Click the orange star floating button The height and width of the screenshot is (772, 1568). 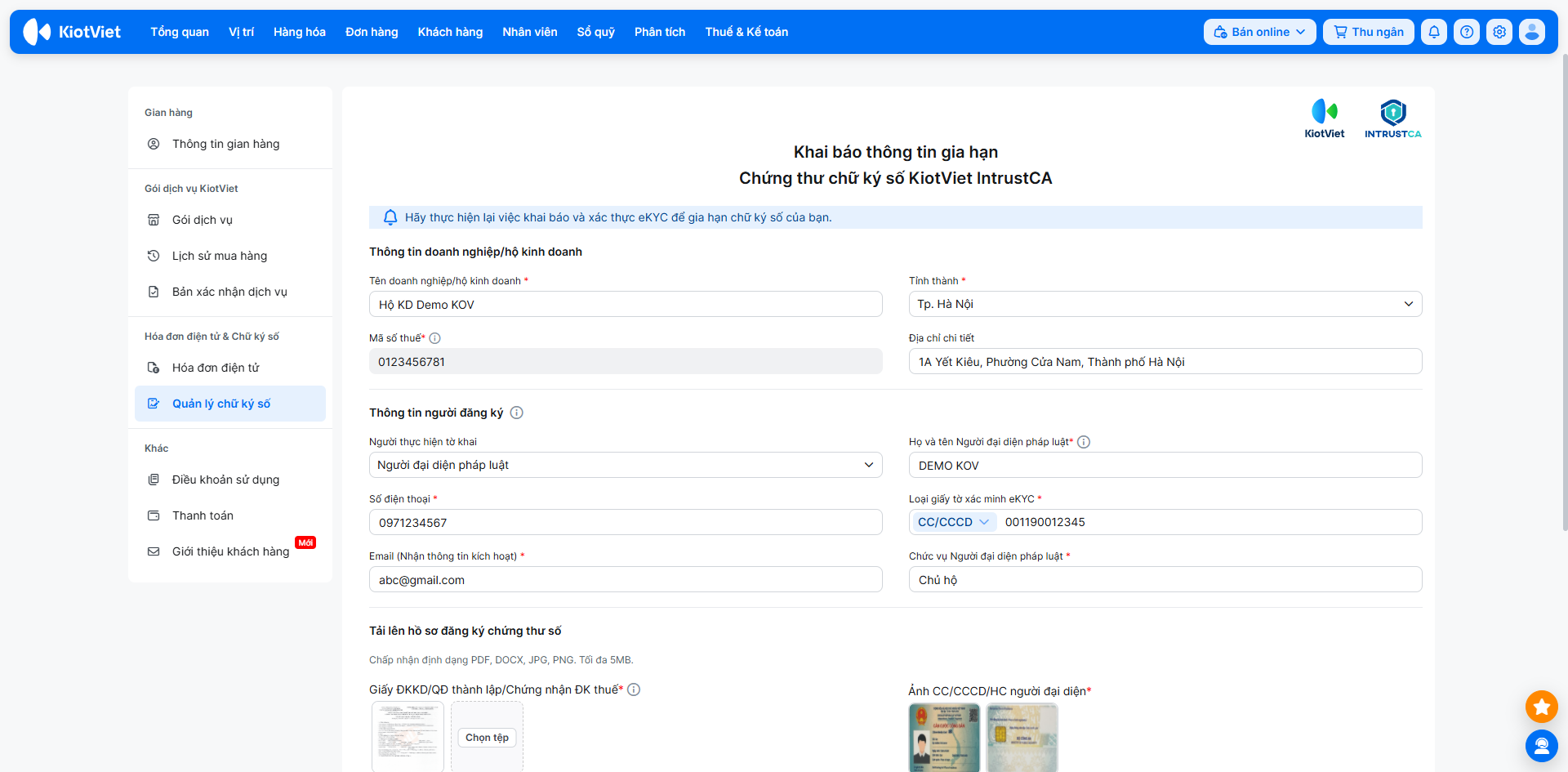1542,707
